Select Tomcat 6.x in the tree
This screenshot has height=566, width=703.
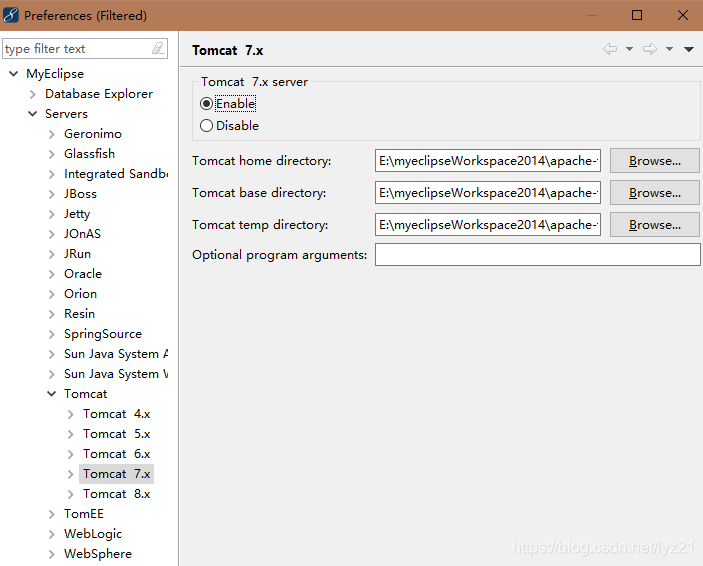coord(117,454)
